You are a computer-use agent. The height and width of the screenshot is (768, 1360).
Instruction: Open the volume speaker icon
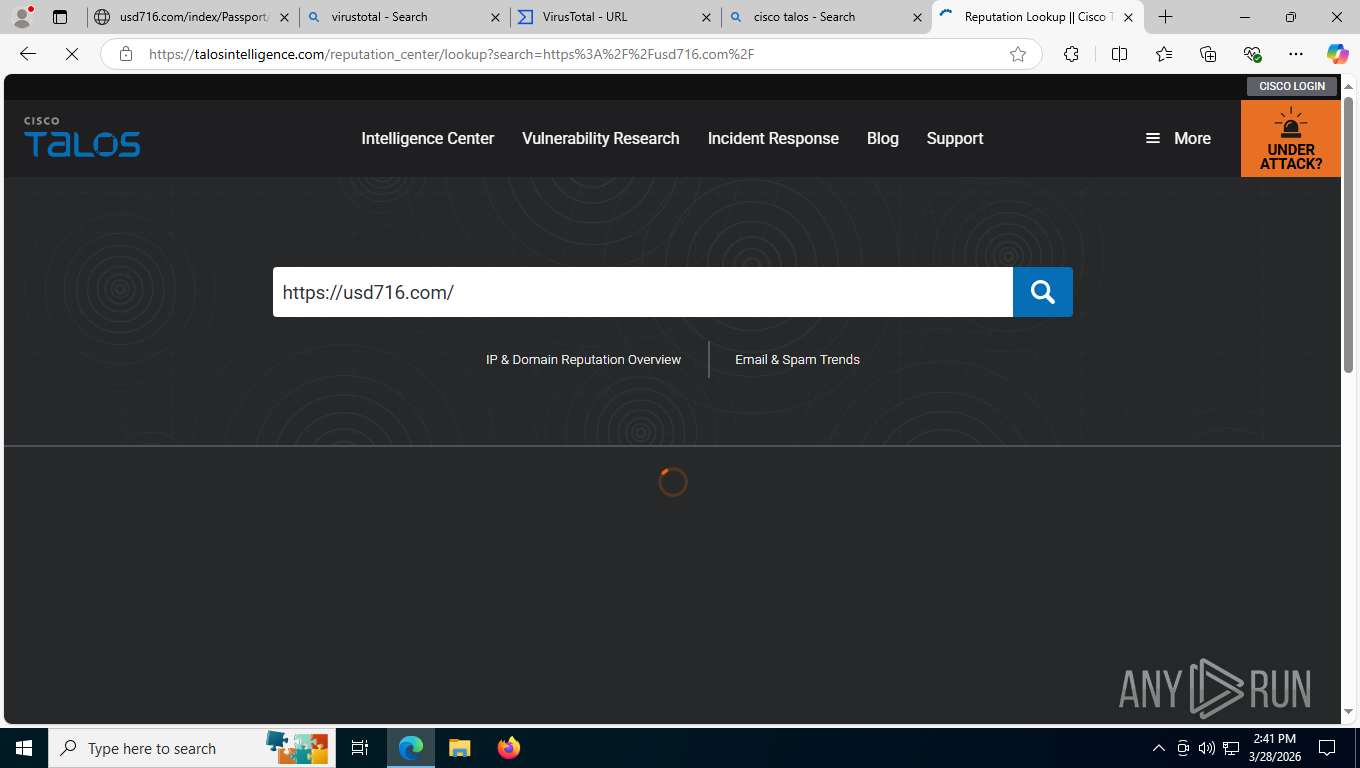coord(1206,748)
